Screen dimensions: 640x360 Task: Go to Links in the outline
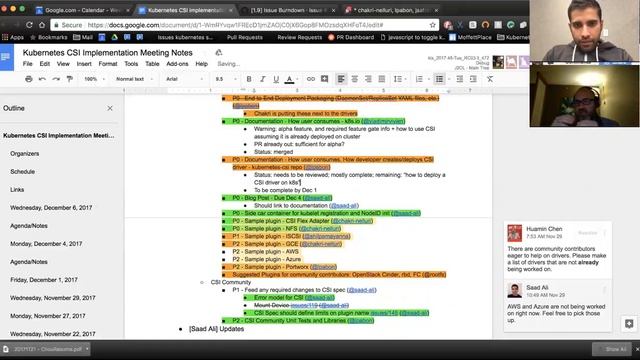click(x=17, y=189)
